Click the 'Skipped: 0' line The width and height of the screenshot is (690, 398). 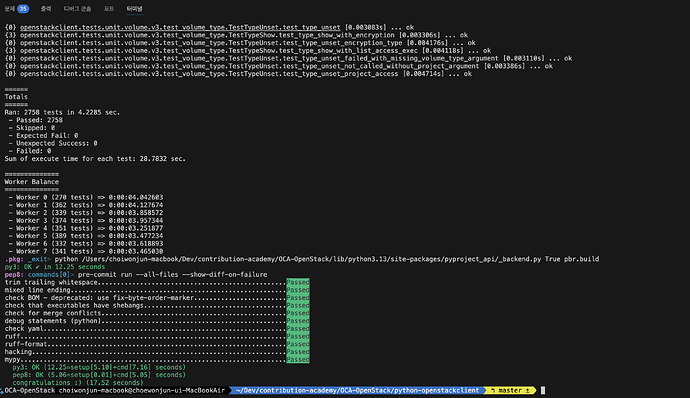tap(32, 128)
